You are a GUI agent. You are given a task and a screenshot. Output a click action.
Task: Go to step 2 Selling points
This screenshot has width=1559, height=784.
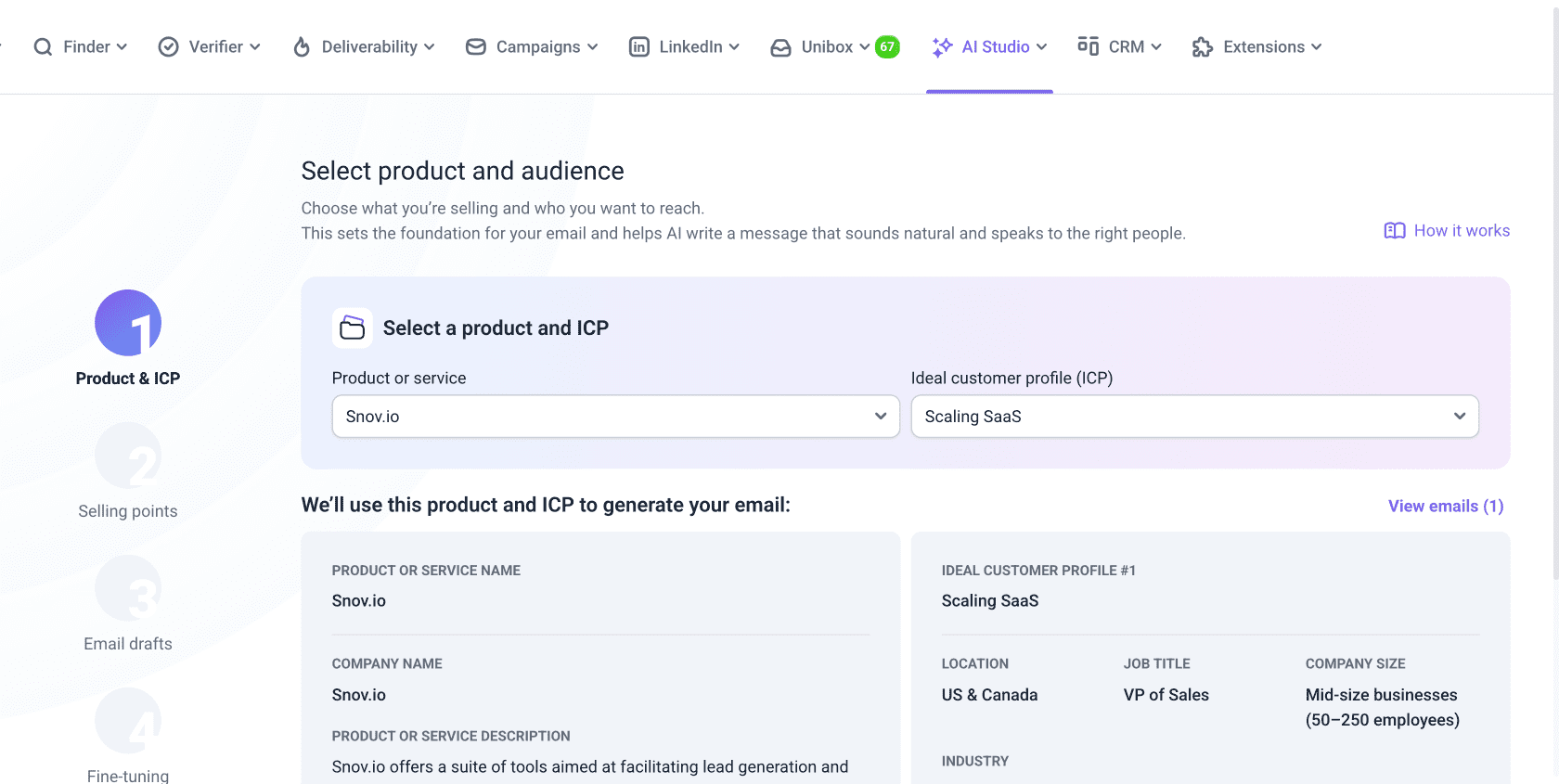(x=128, y=456)
